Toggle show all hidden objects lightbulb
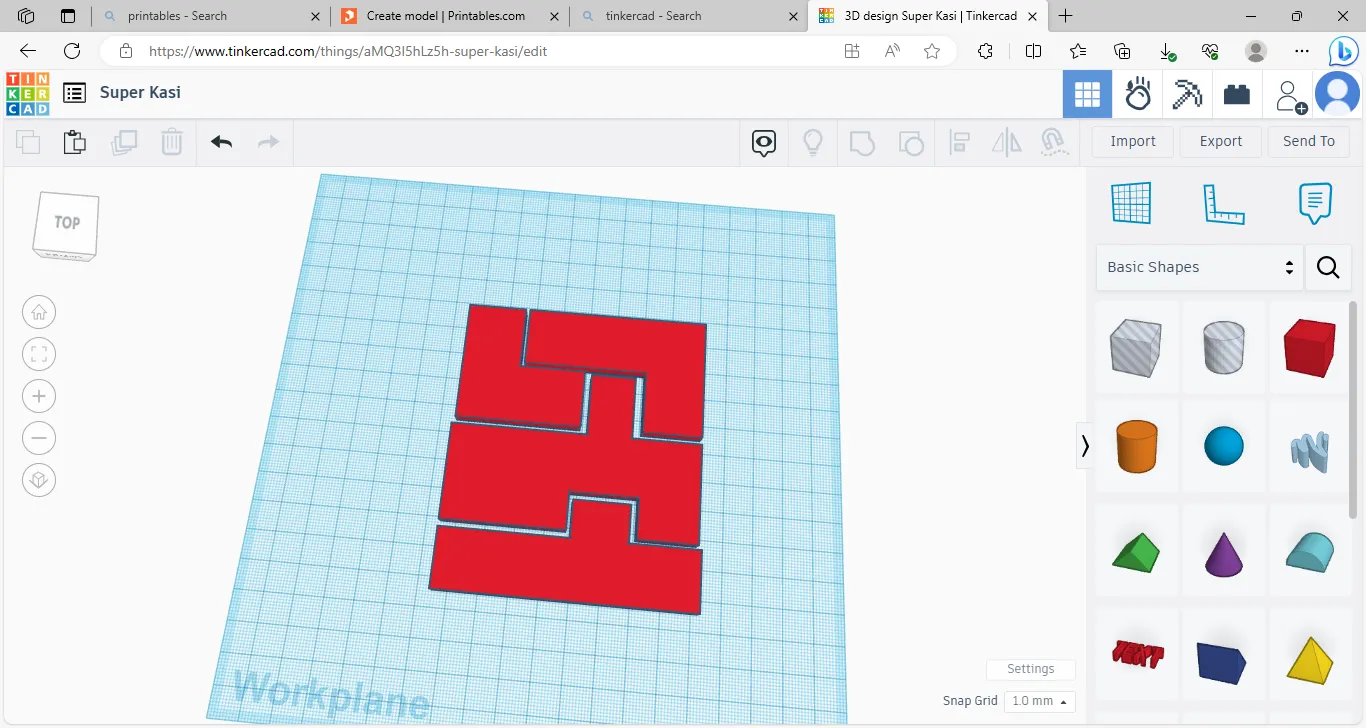 [x=813, y=142]
